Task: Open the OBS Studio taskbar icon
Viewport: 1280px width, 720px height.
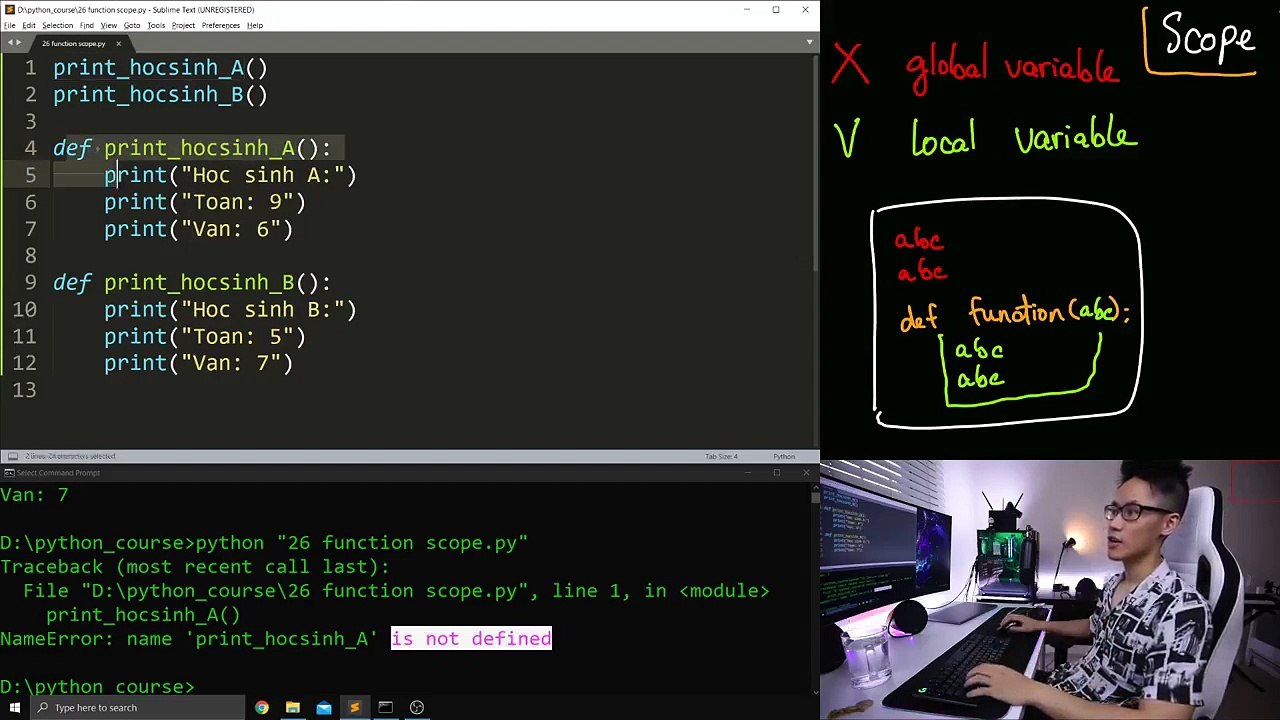Action: point(417,707)
